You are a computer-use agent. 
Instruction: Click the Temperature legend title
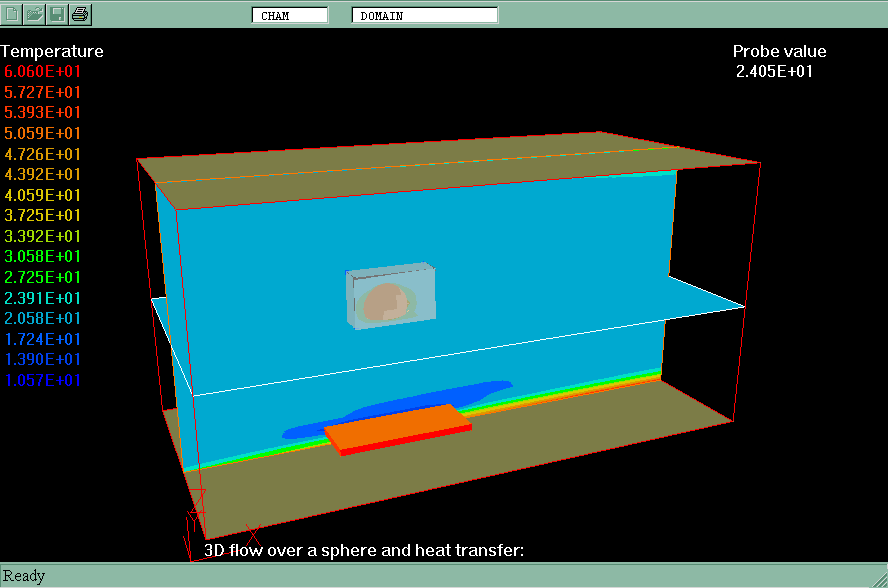52,51
